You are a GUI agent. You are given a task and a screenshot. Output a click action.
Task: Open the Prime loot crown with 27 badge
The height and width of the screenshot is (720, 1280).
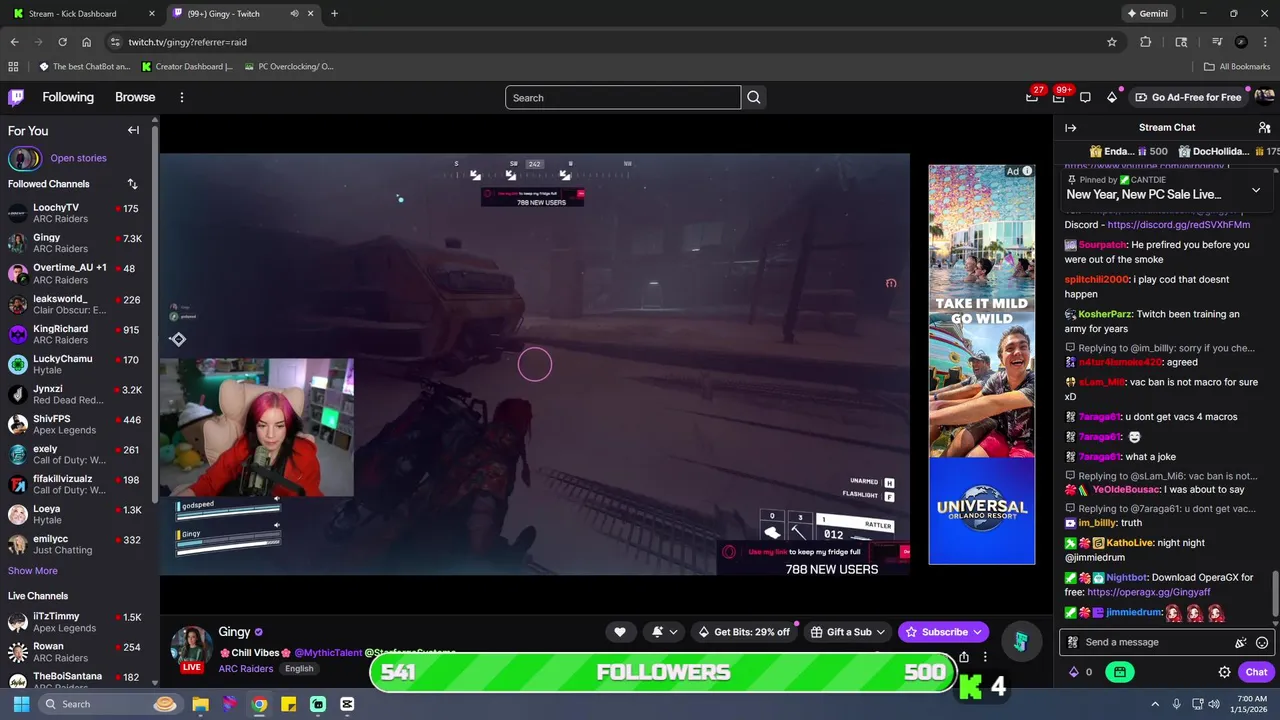[1032, 97]
